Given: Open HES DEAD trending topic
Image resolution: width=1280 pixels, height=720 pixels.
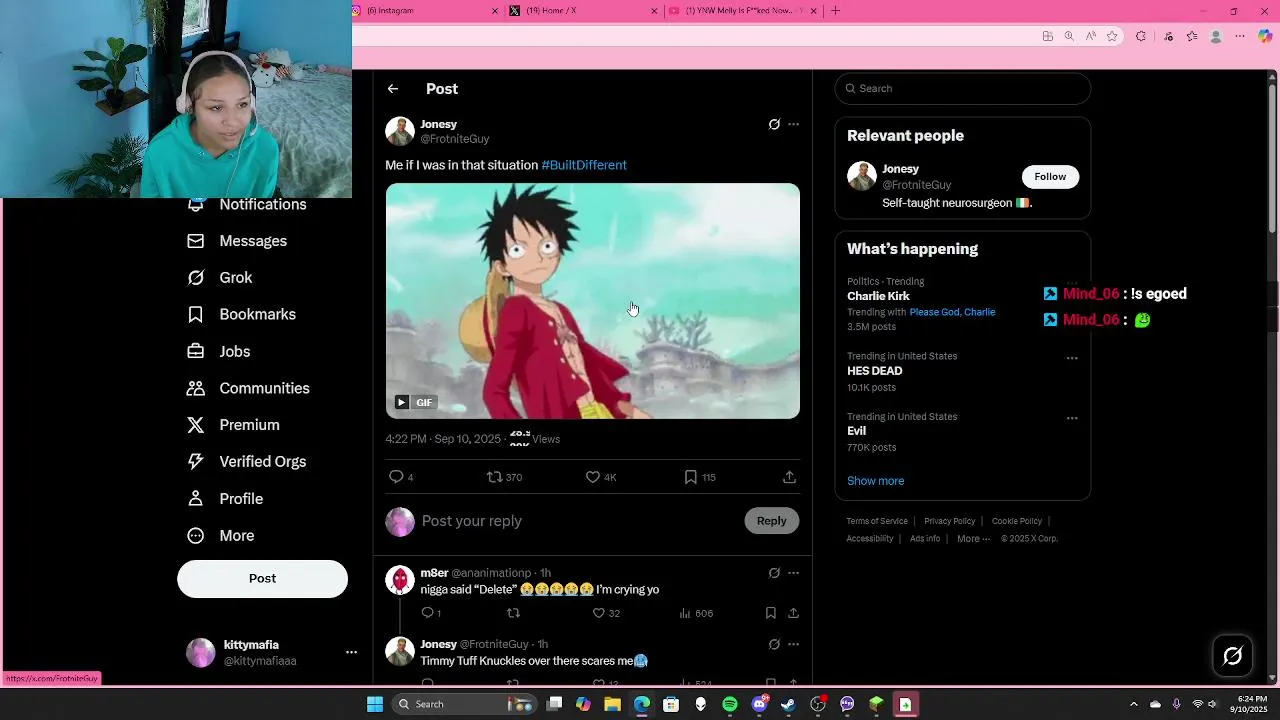Looking at the screenshot, I should click(874, 371).
